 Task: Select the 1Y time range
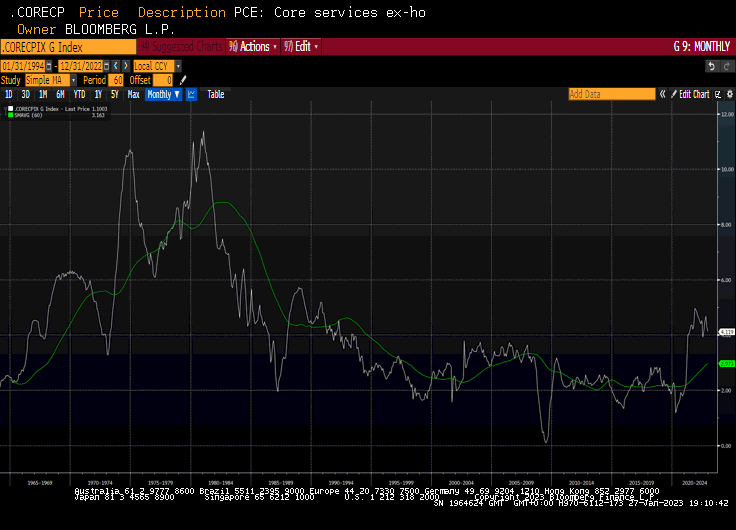tap(97, 94)
